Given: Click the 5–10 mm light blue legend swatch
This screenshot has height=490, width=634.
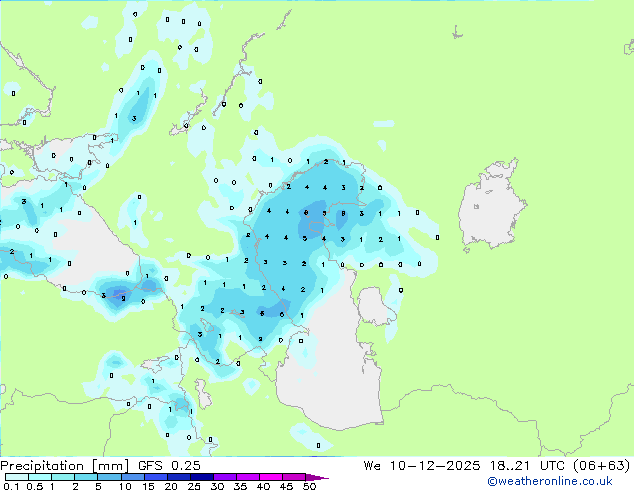Looking at the screenshot, I should [x=109, y=477].
